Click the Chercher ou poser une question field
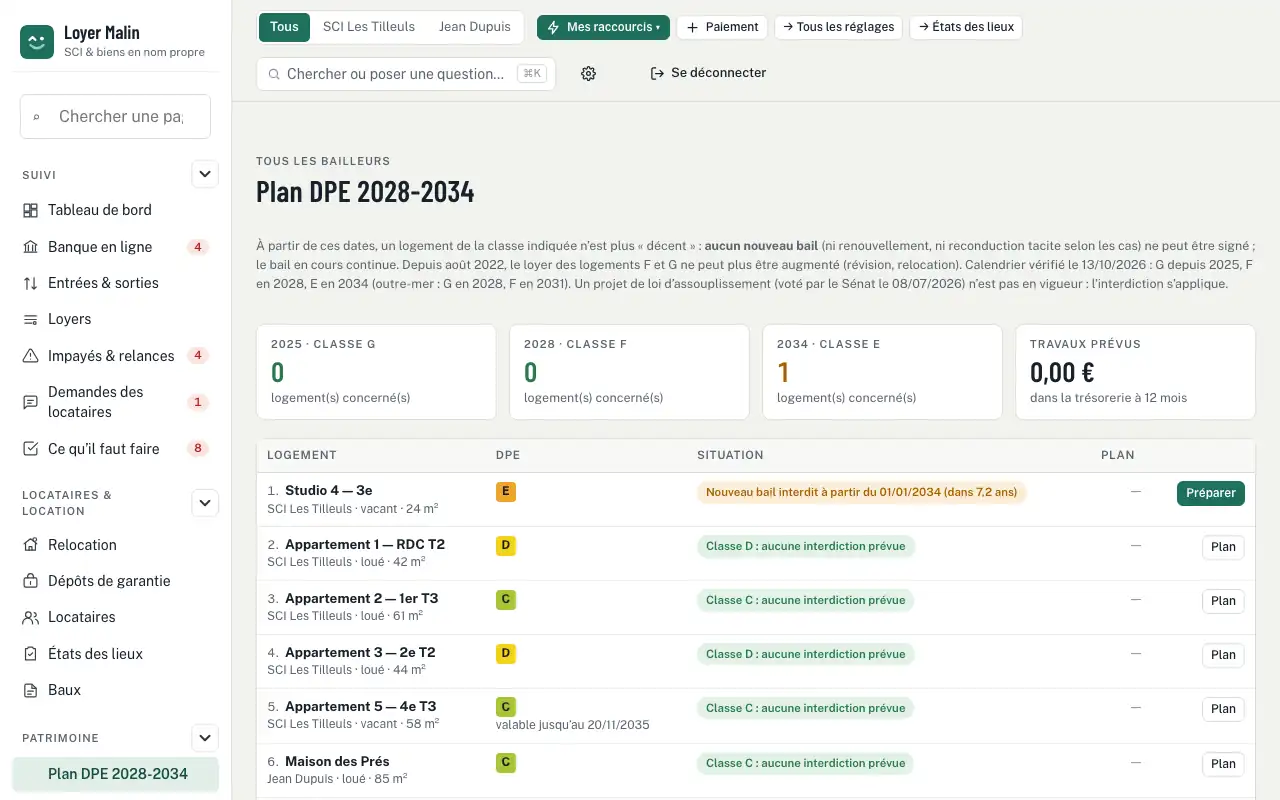Viewport: 1280px width, 800px height. [406, 74]
